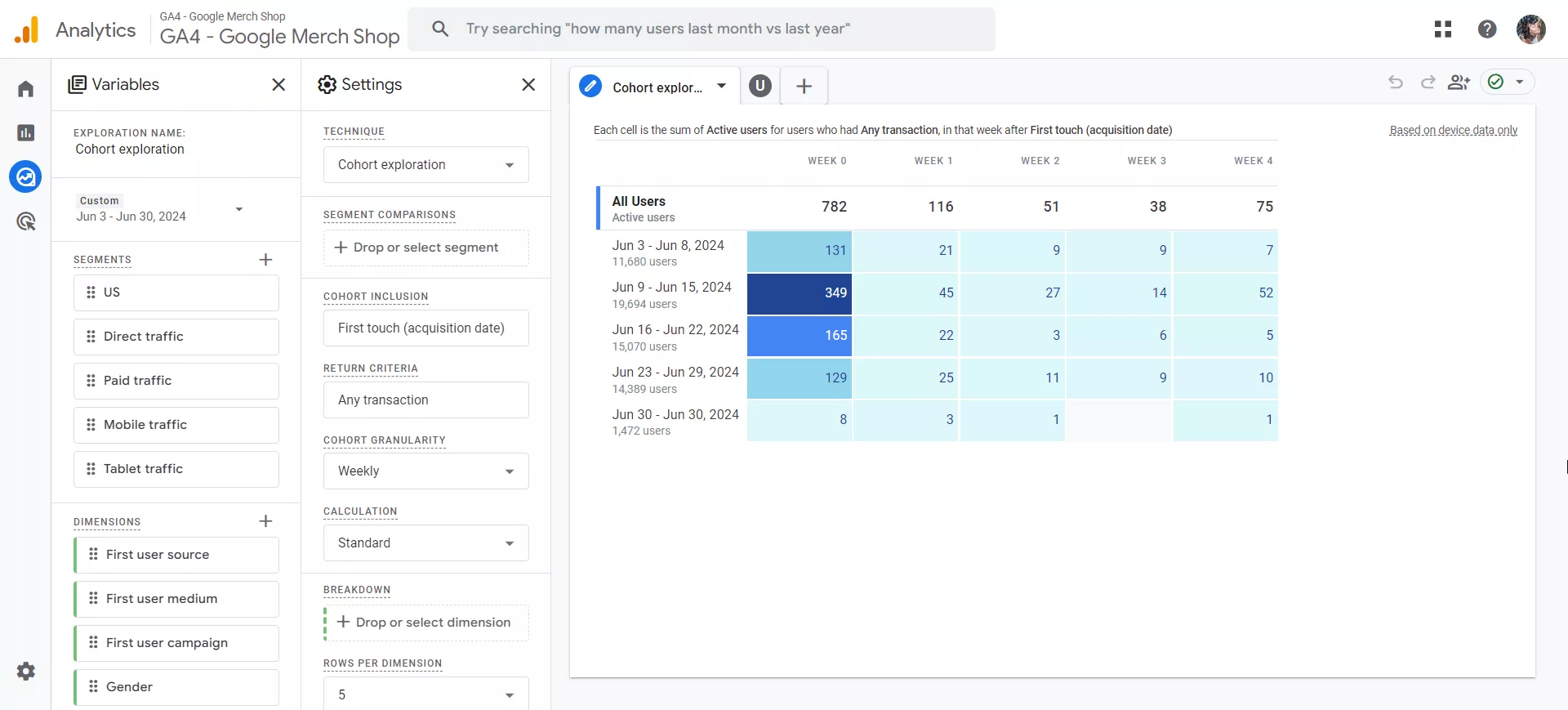This screenshot has height=710, width=1568.
Task: Select the Paid traffic segment
Action: 176,381
